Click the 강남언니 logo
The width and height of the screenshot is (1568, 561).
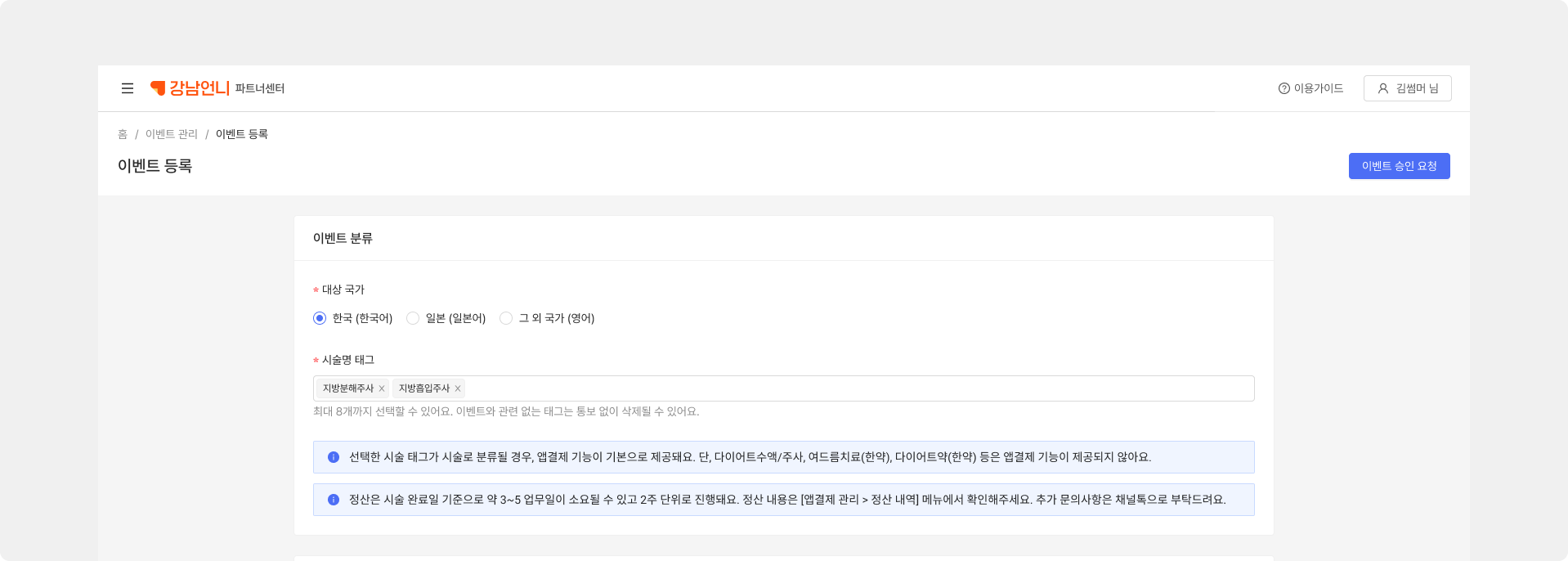pyautogui.click(x=190, y=88)
